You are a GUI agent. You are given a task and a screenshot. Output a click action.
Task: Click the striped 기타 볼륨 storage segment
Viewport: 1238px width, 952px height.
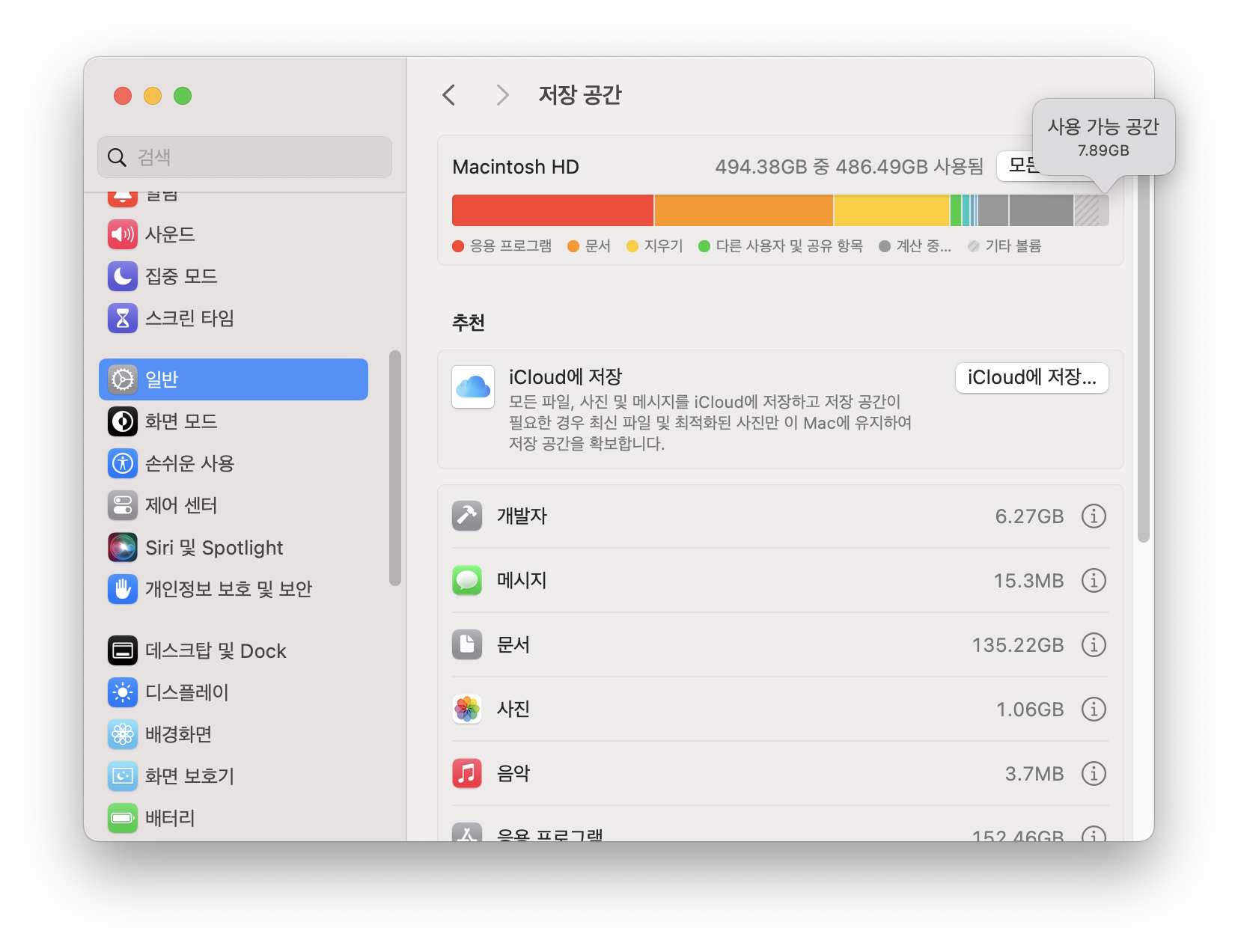[x=1087, y=210]
